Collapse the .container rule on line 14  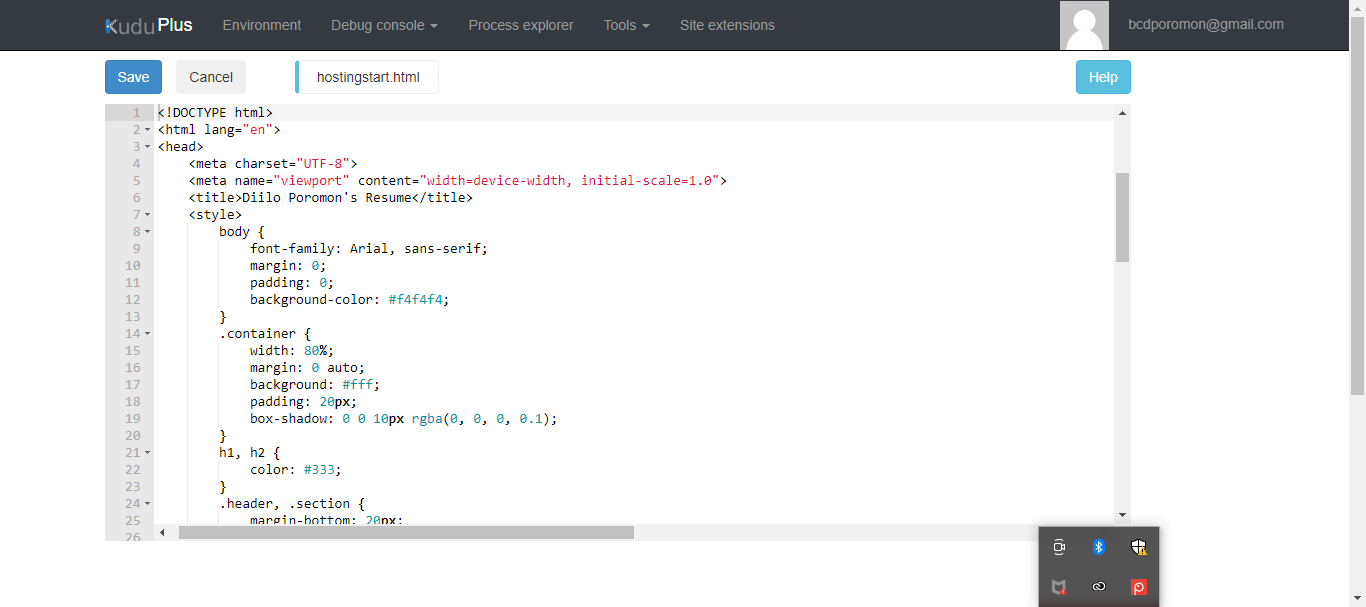pos(148,334)
